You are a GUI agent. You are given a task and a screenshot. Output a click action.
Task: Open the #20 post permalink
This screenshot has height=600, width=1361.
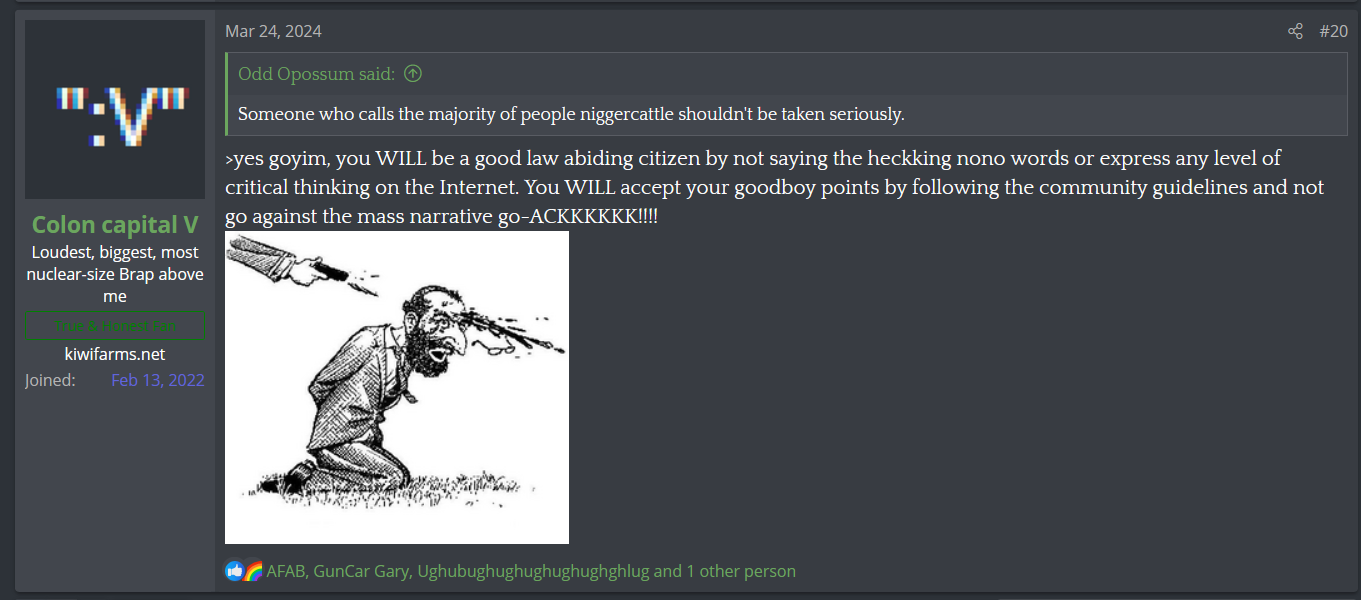1333,31
